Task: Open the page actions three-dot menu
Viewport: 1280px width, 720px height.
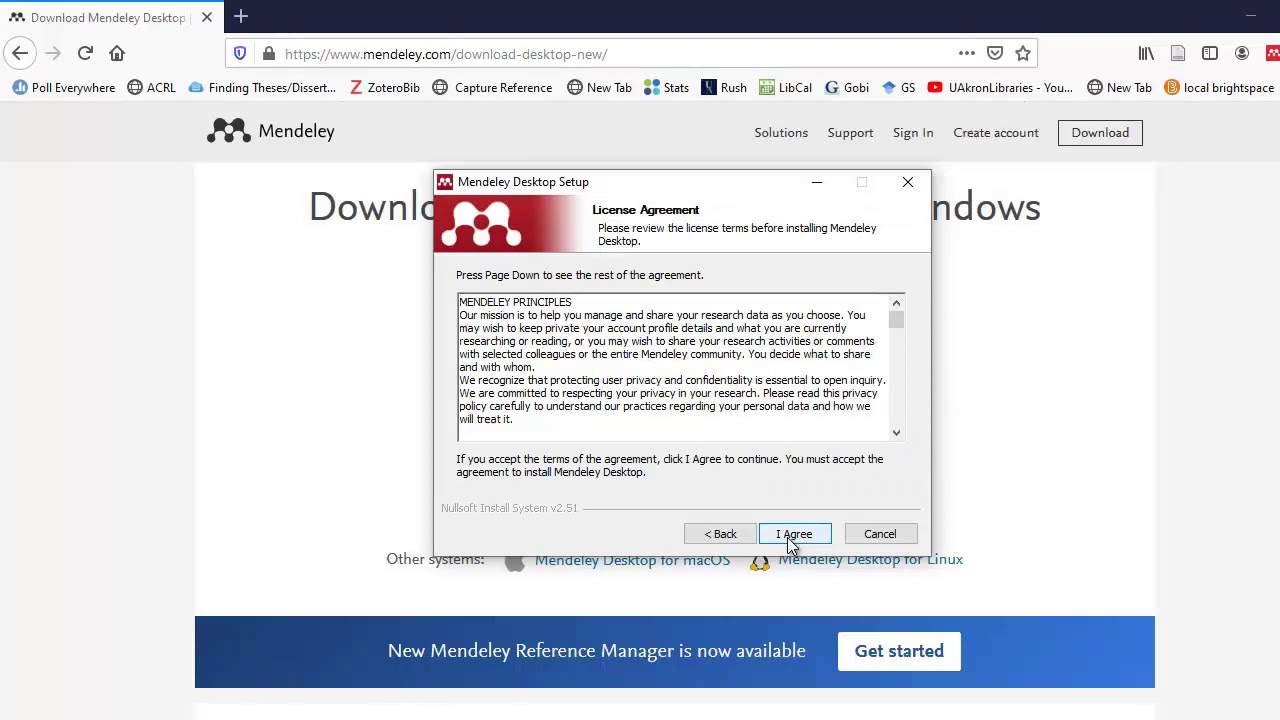Action: point(966,54)
